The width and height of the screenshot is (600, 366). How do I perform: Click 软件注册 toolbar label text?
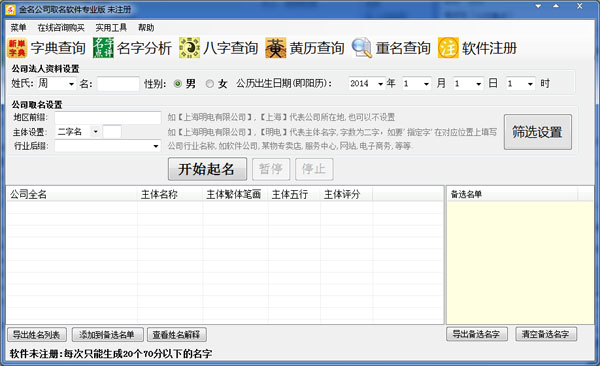coord(489,48)
